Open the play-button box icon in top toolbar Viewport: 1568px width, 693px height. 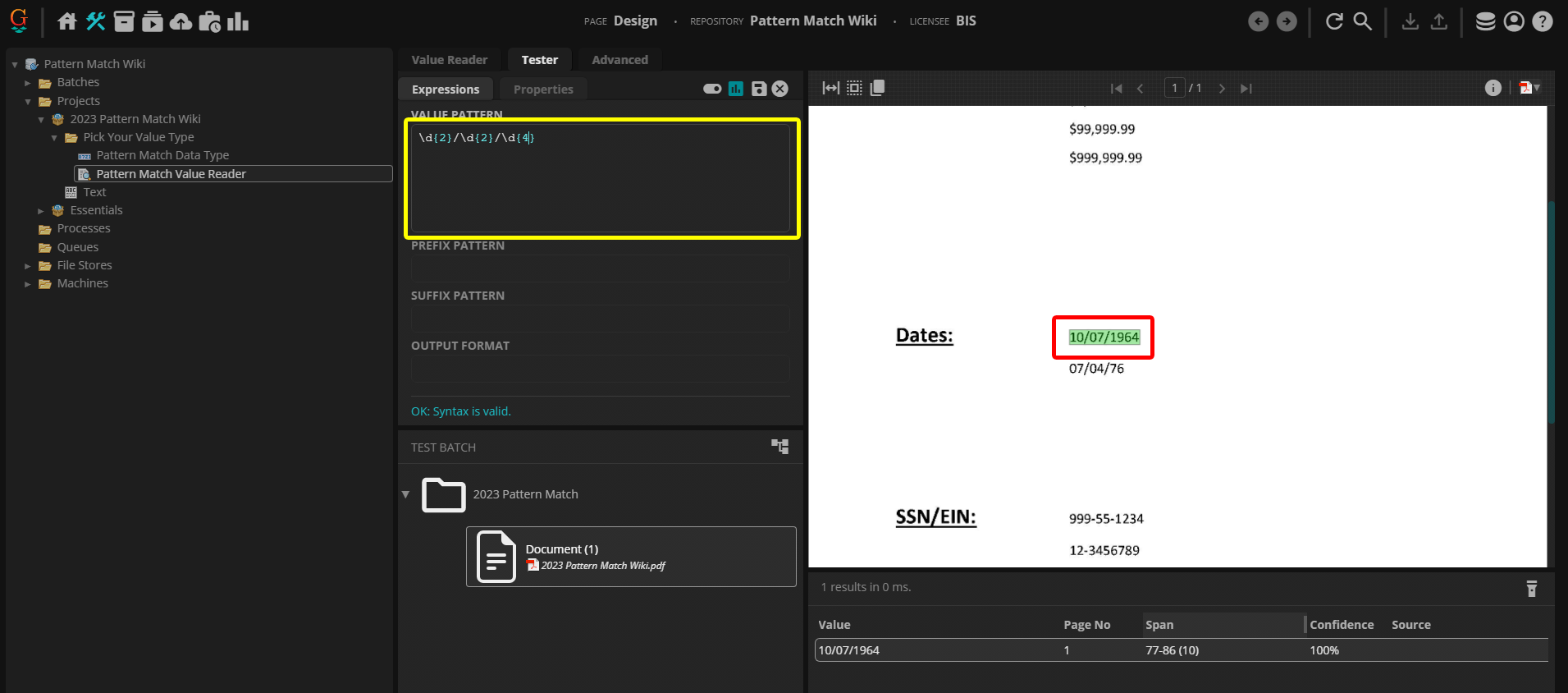pos(152,21)
